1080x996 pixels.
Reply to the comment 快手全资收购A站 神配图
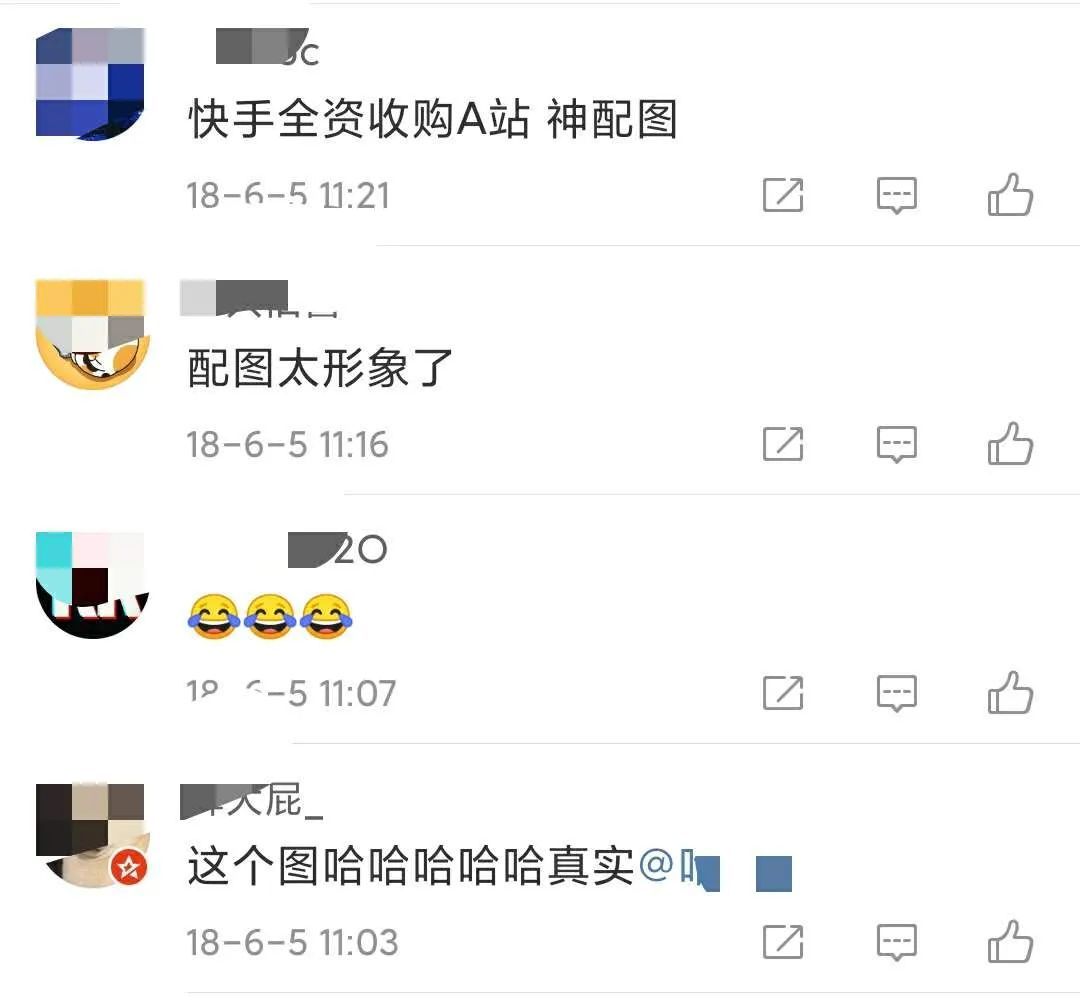(x=896, y=195)
